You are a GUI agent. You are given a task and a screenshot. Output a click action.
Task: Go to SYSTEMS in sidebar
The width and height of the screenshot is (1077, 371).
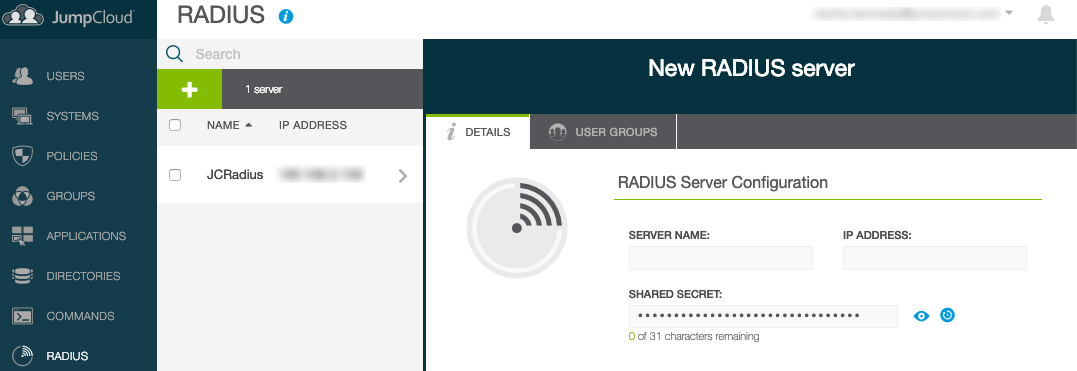[x=72, y=116]
